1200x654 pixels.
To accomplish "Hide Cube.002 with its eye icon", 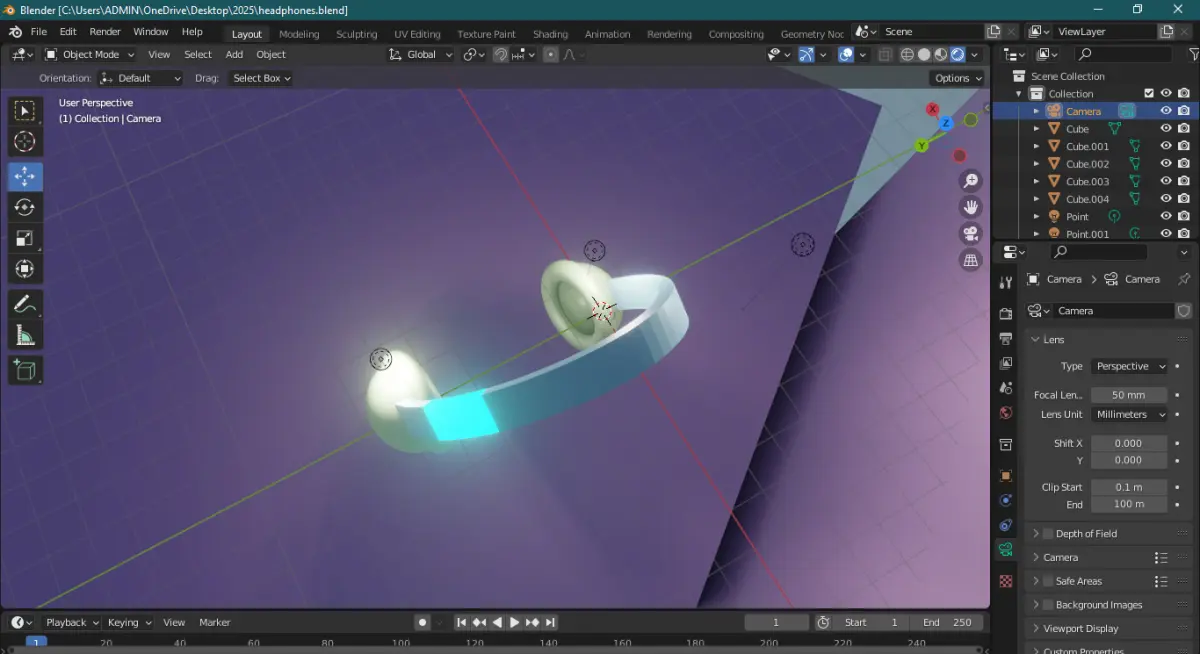I will [1166, 164].
